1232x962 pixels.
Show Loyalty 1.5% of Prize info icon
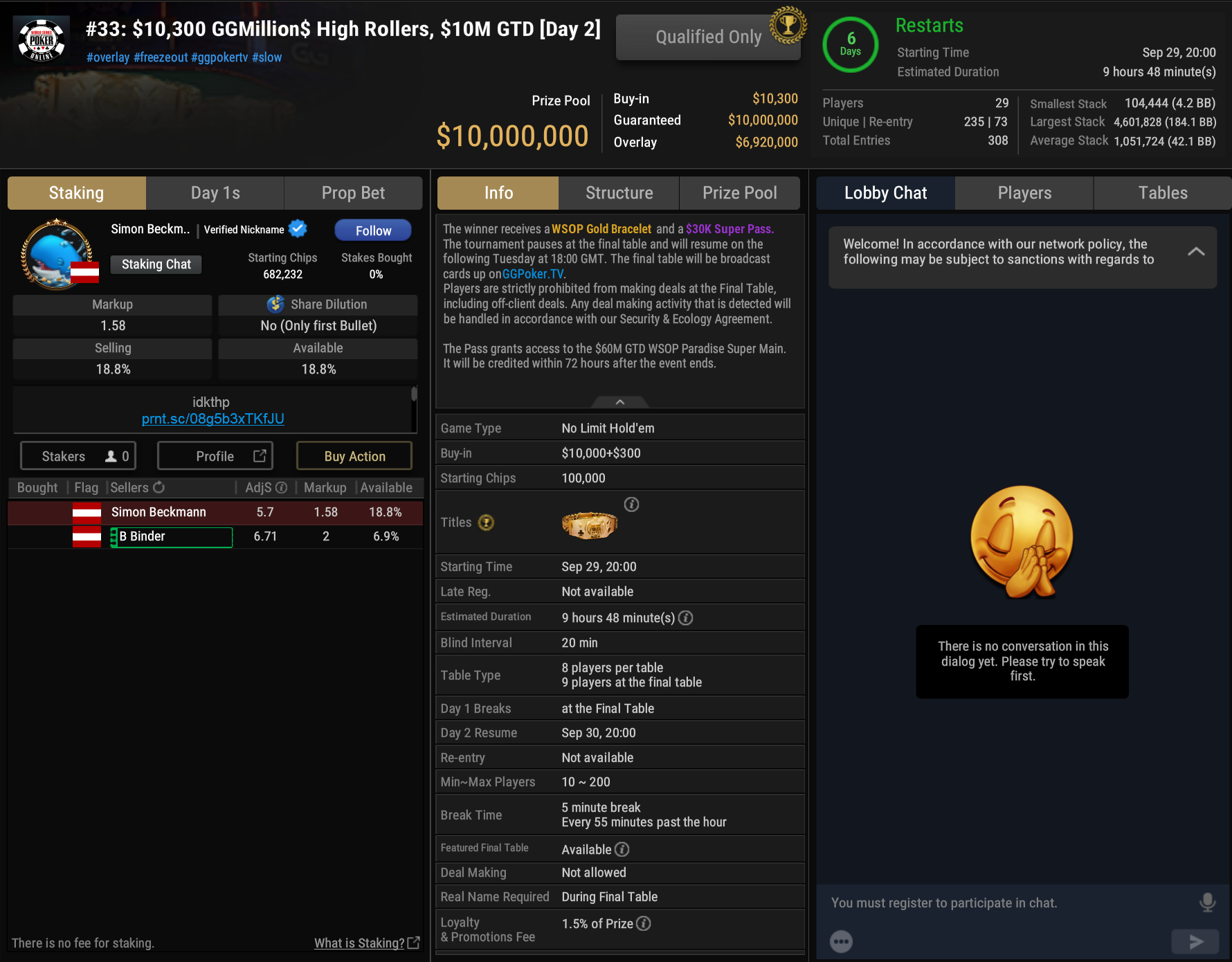tap(643, 923)
